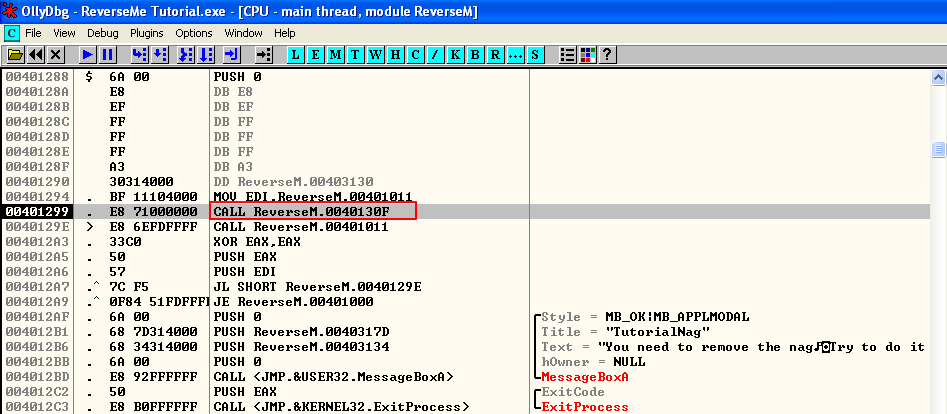Click the Help question mark icon

pos(607,55)
